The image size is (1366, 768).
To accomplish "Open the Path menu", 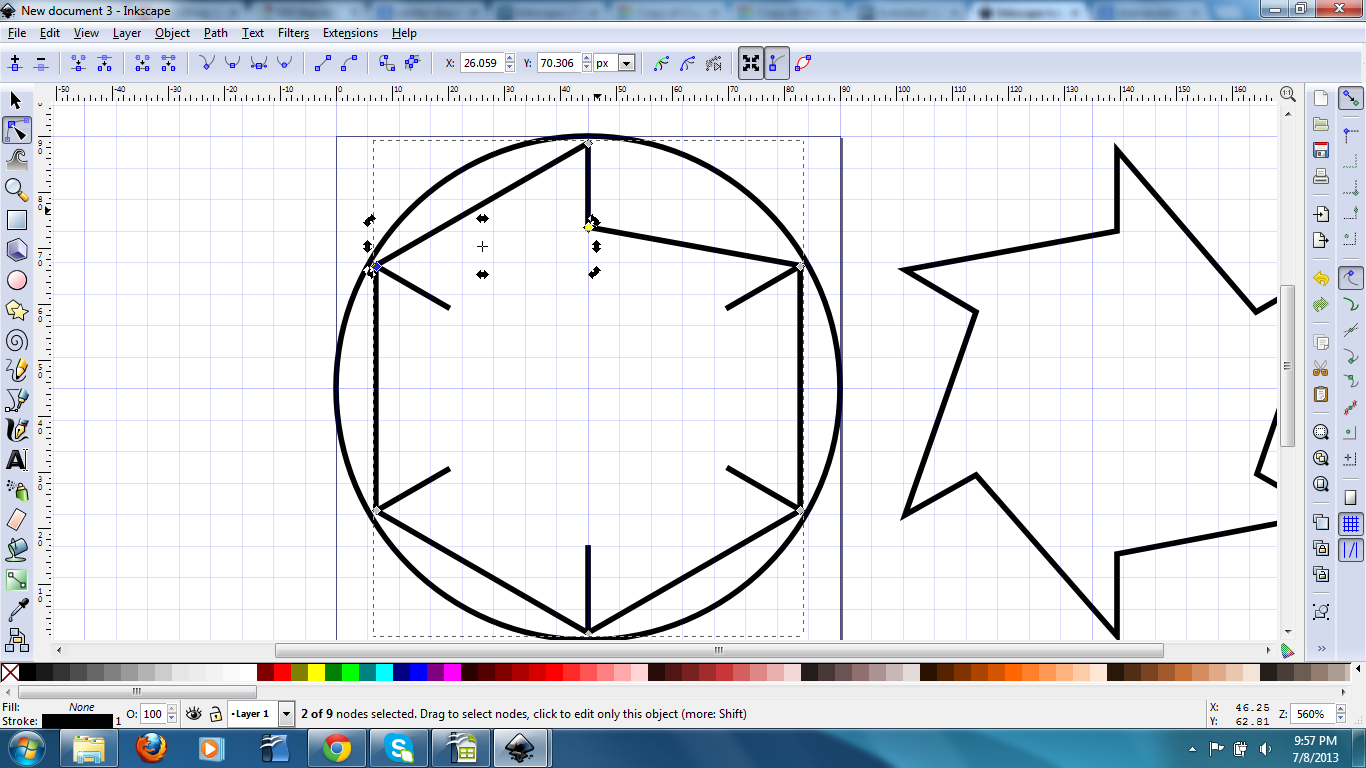I will point(216,33).
